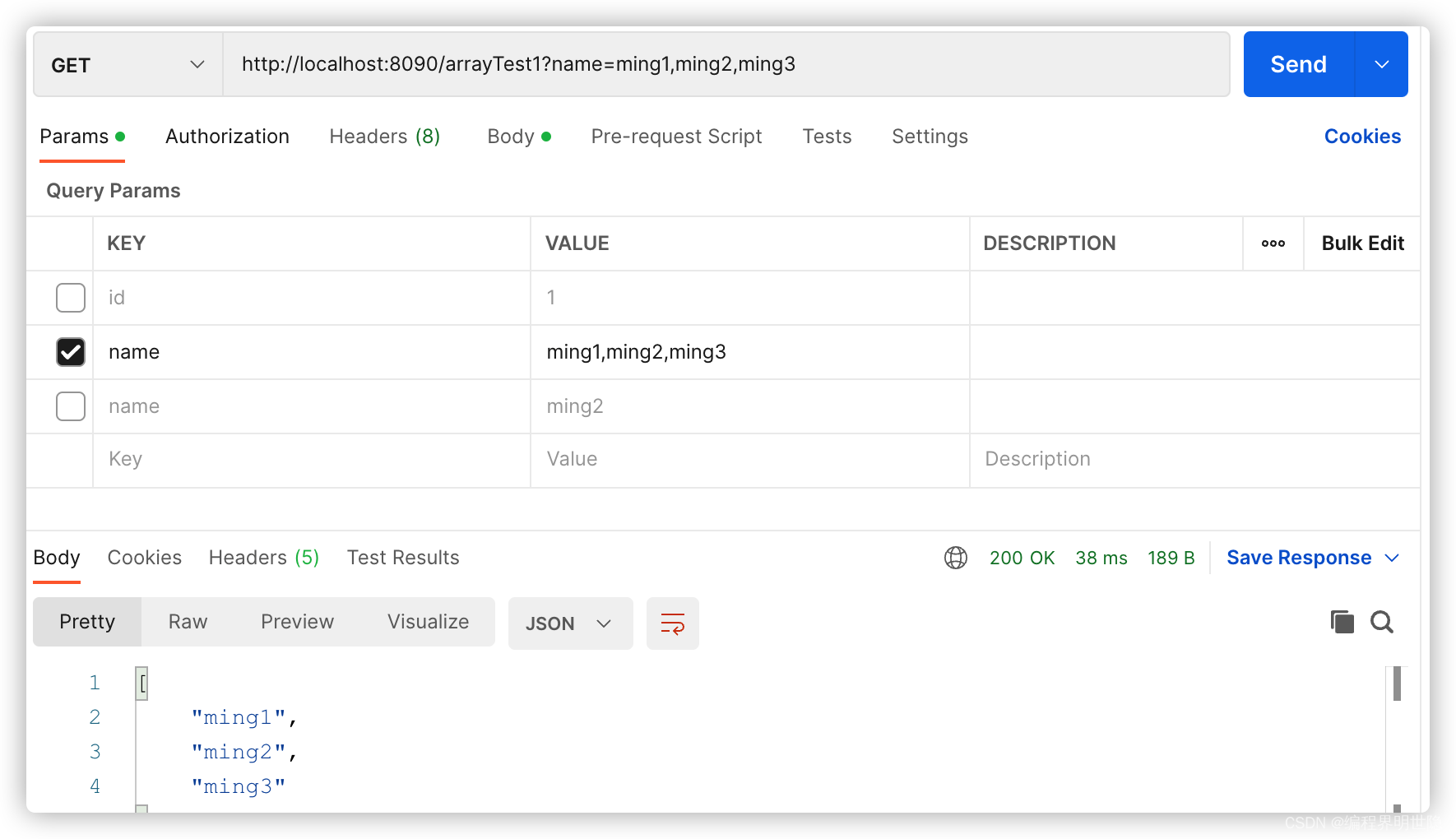Open the JSON format dropdown
This screenshot has width=1456, height=839.
[569, 623]
